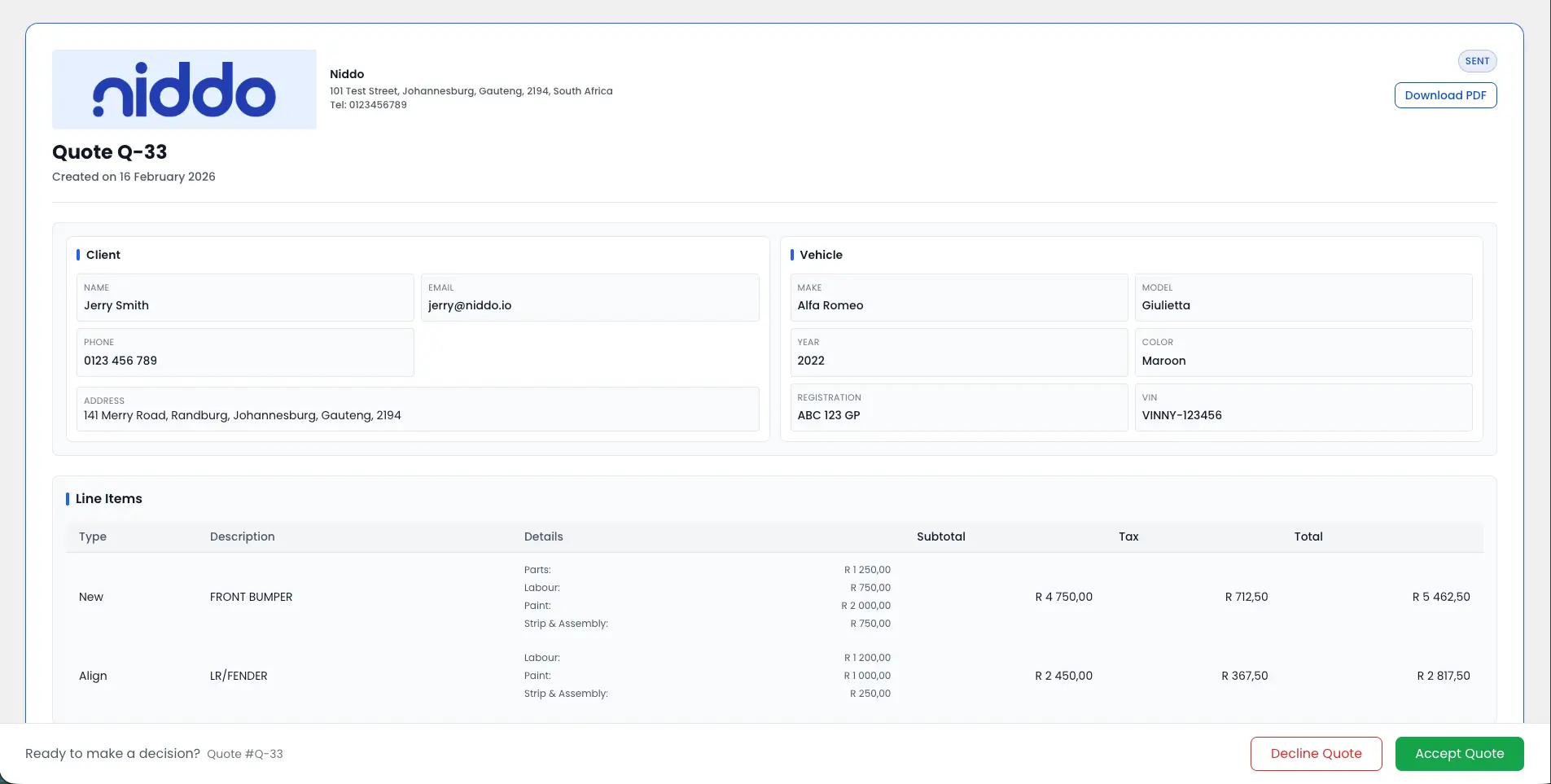Click the REGISTRATION field showing ABC 123 GP
1551x784 pixels.
(x=958, y=408)
